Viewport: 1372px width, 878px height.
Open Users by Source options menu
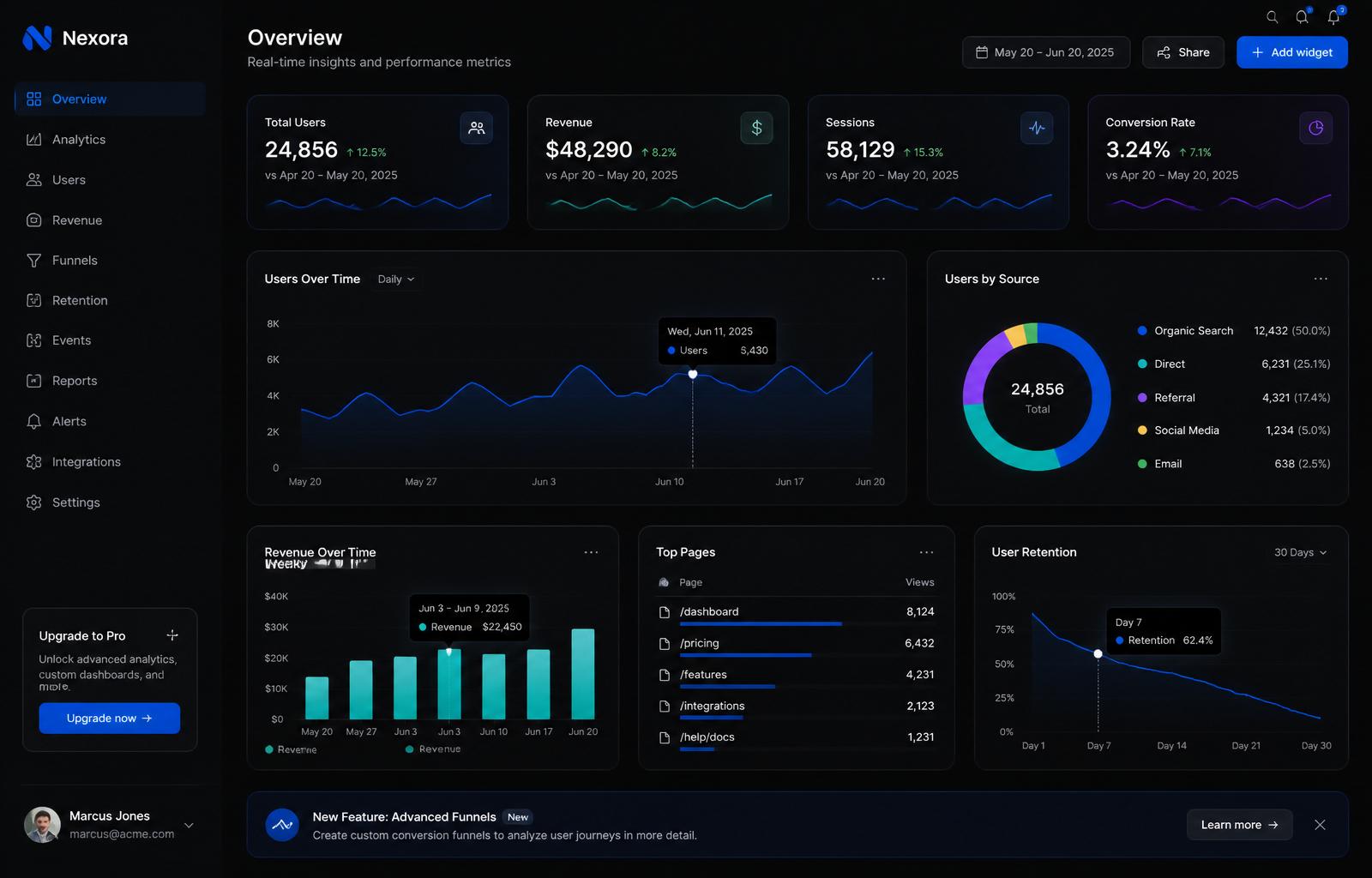(1321, 279)
